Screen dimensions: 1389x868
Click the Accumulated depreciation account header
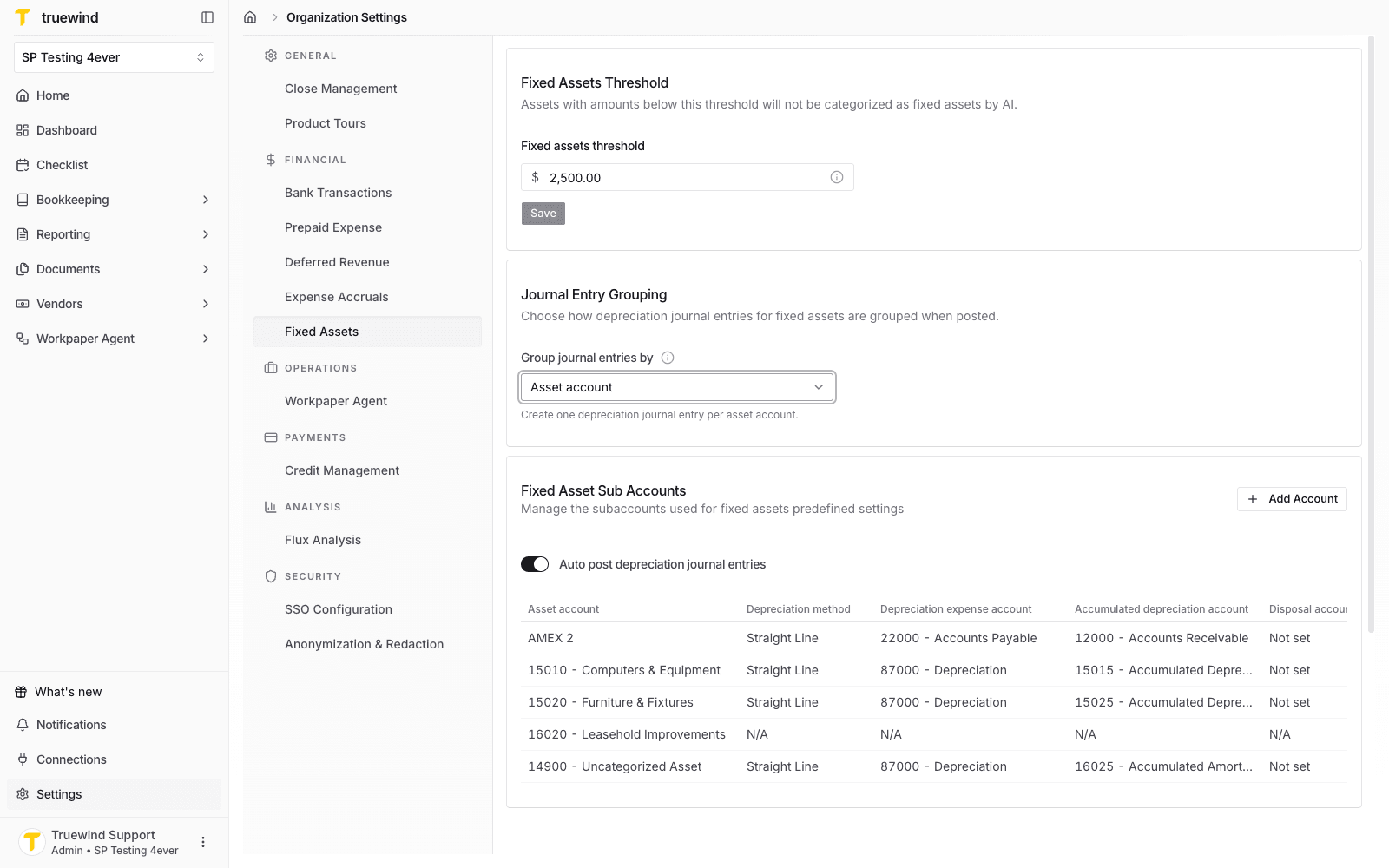[x=1162, y=609]
